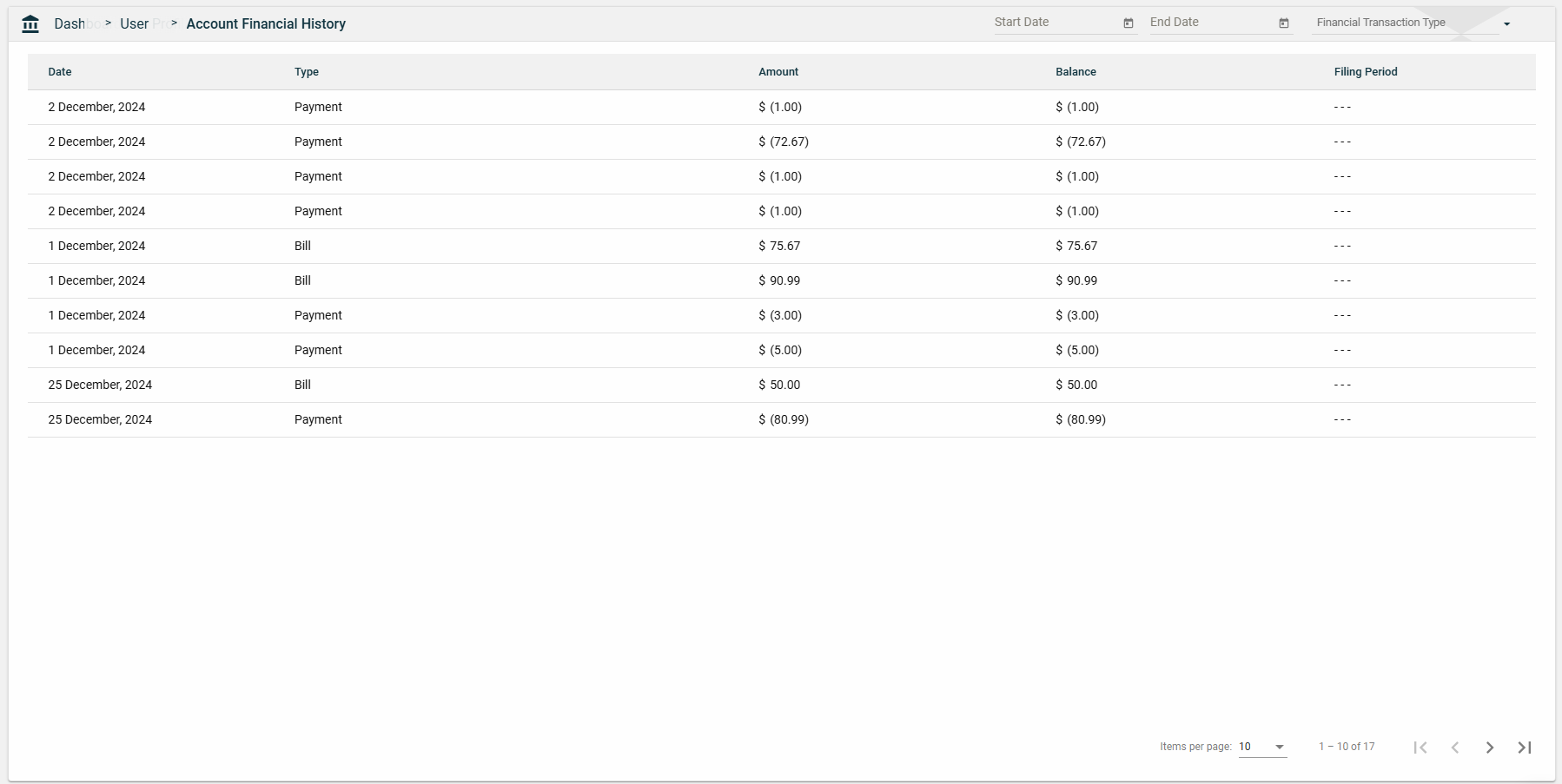Viewport: 1562px width, 784px height.
Task: Jump to the last page of results
Action: click(x=1524, y=748)
